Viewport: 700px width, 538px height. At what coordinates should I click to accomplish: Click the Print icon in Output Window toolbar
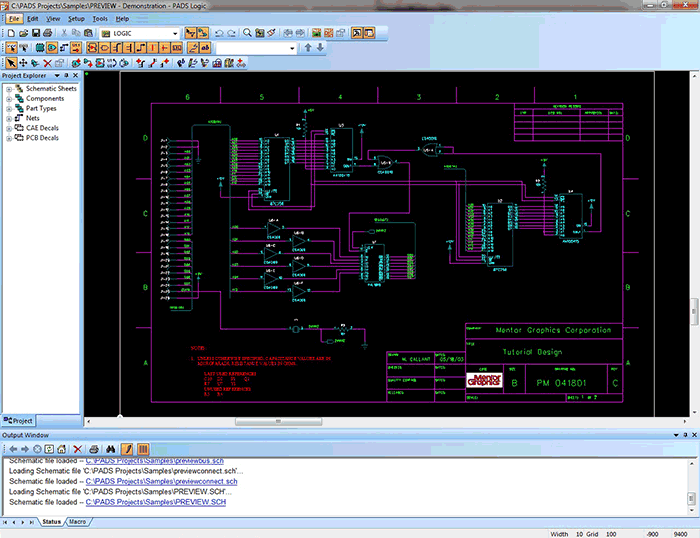(x=94, y=449)
